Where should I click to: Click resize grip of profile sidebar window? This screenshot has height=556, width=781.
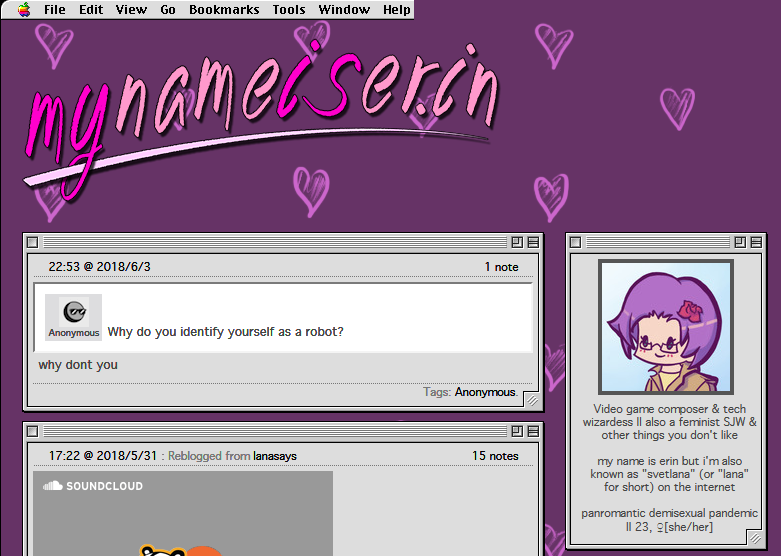(x=755, y=538)
